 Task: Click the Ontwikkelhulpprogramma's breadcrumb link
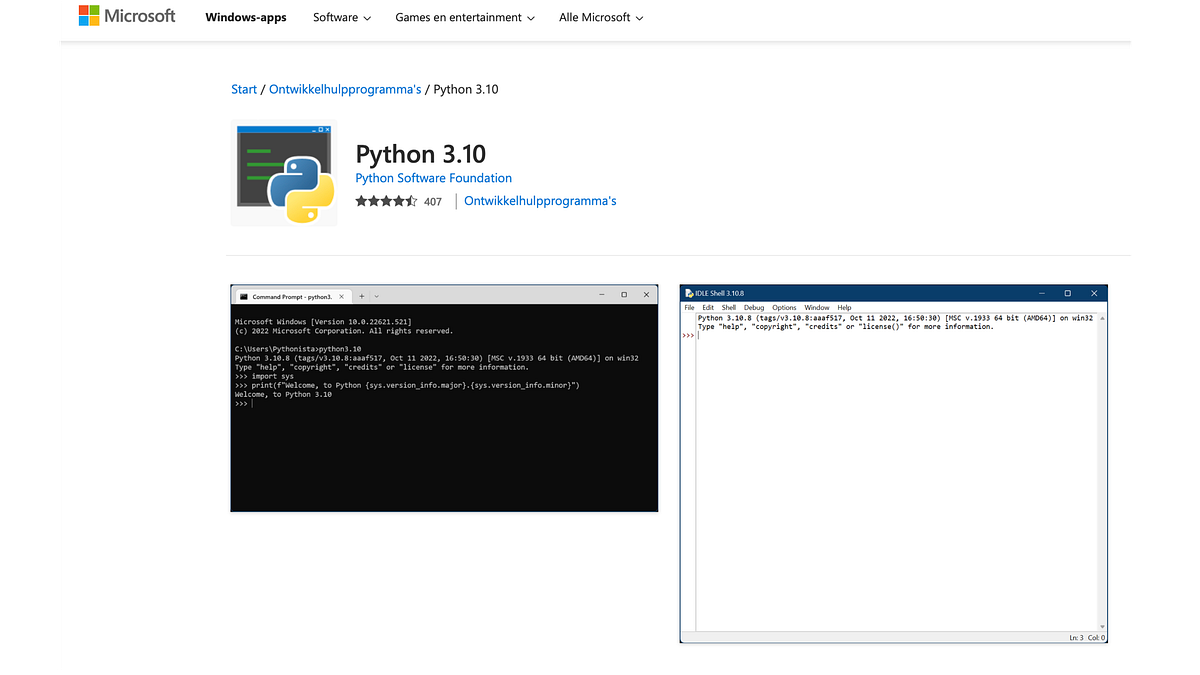tap(344, 88)
